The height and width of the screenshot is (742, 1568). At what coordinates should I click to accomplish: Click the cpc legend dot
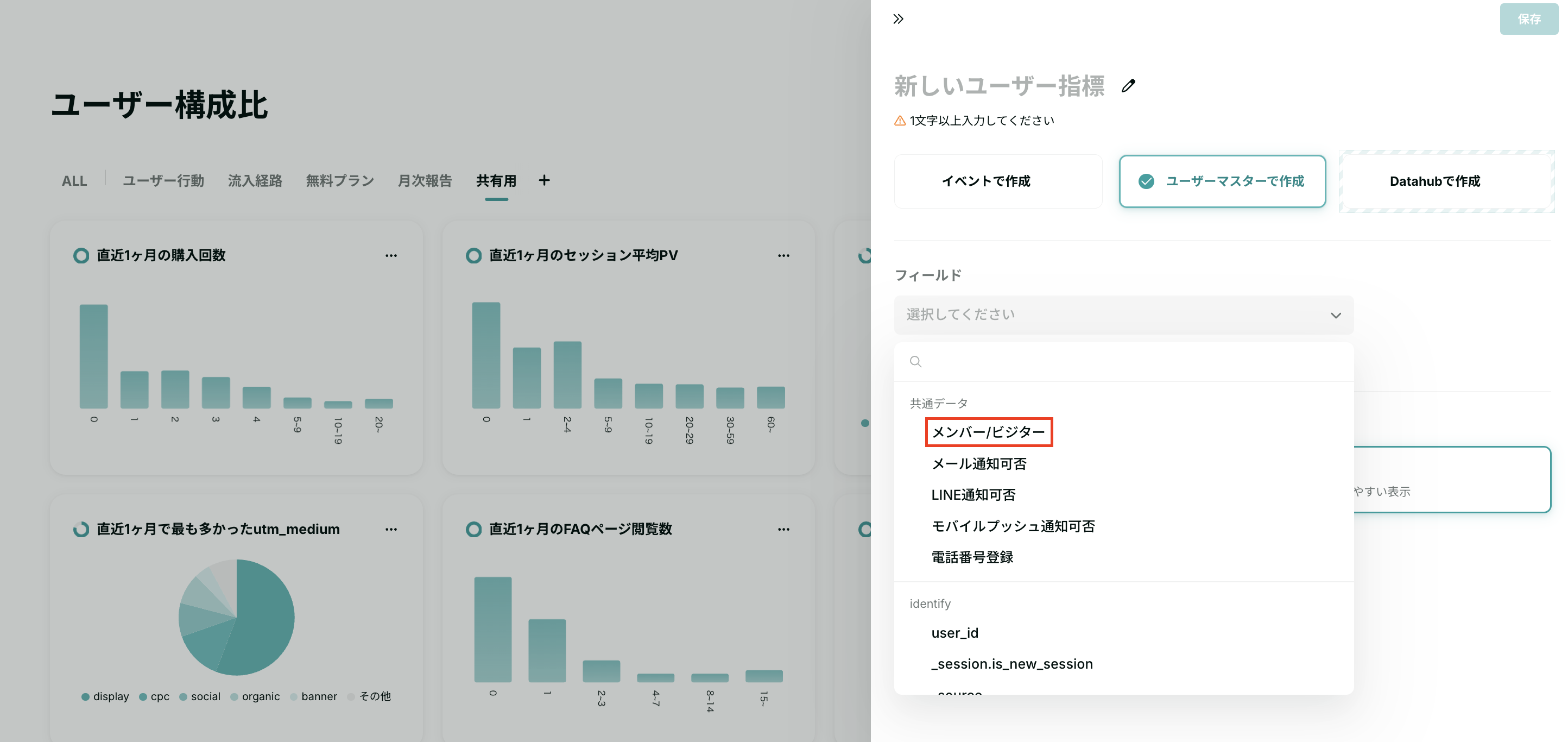[143, 697]
